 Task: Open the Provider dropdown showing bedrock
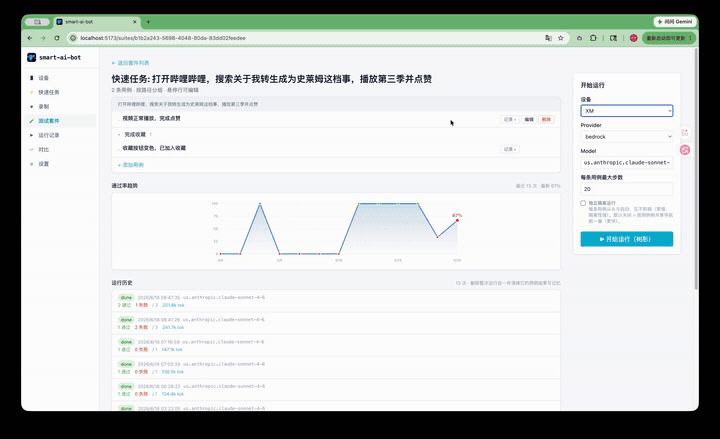pyautogui.click(x=627, y=137)
